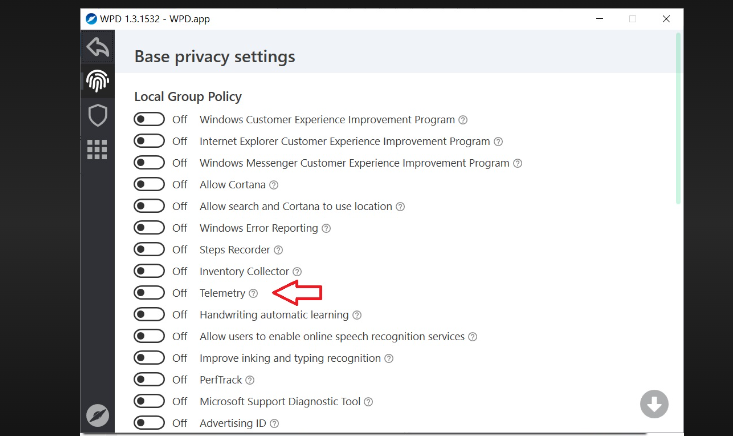This screenshot has height=436, width=733.
Task: Toggle the Telemetry switch
Action: pyautogui.click(x=149, y=293)
